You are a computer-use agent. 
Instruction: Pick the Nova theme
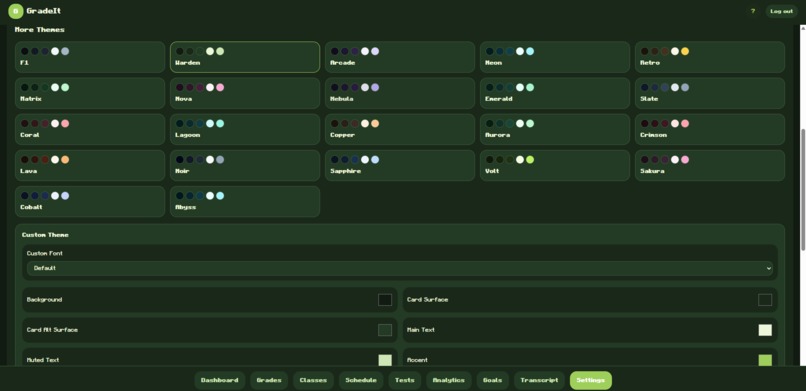[245, 93]
